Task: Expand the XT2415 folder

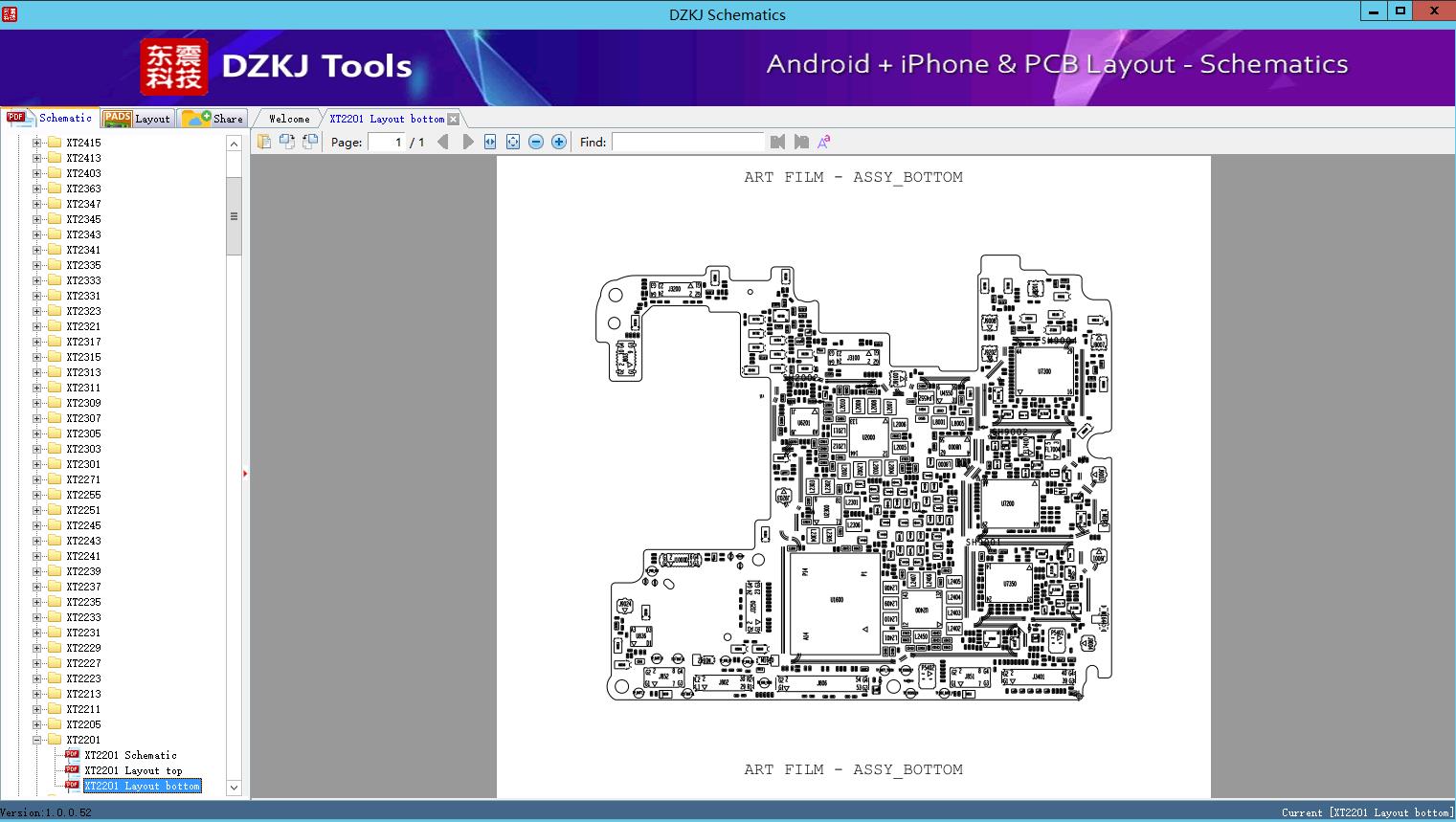Action: coord(36,143)
